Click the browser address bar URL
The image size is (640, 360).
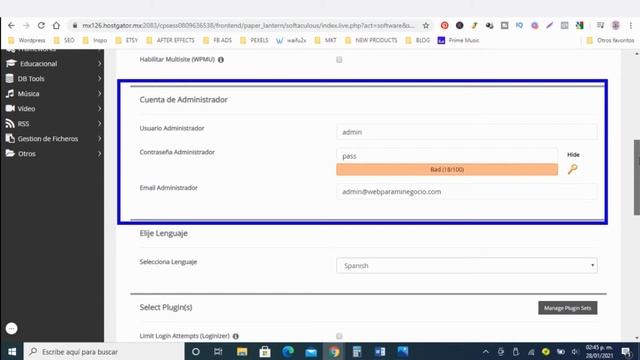pyautogui.click(x=248, y=25)
